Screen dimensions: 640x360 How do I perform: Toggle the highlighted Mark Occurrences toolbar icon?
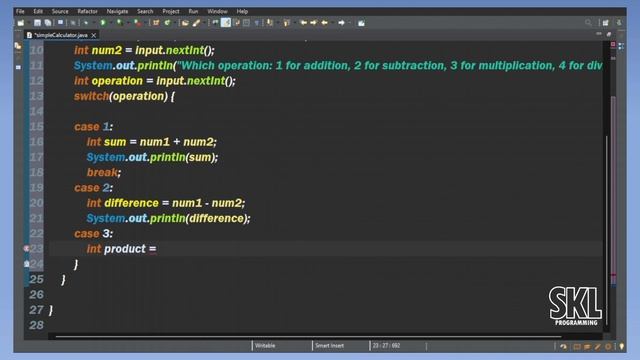[226, 23]
